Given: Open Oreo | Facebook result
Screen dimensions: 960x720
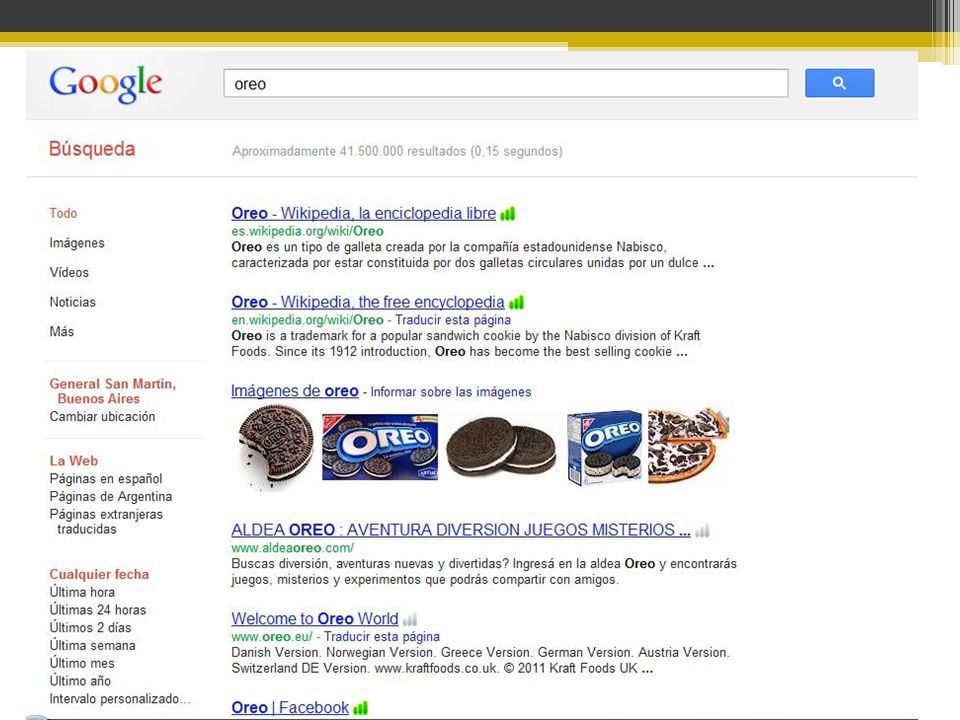Looking at the screenshot, I should [290, 708].
